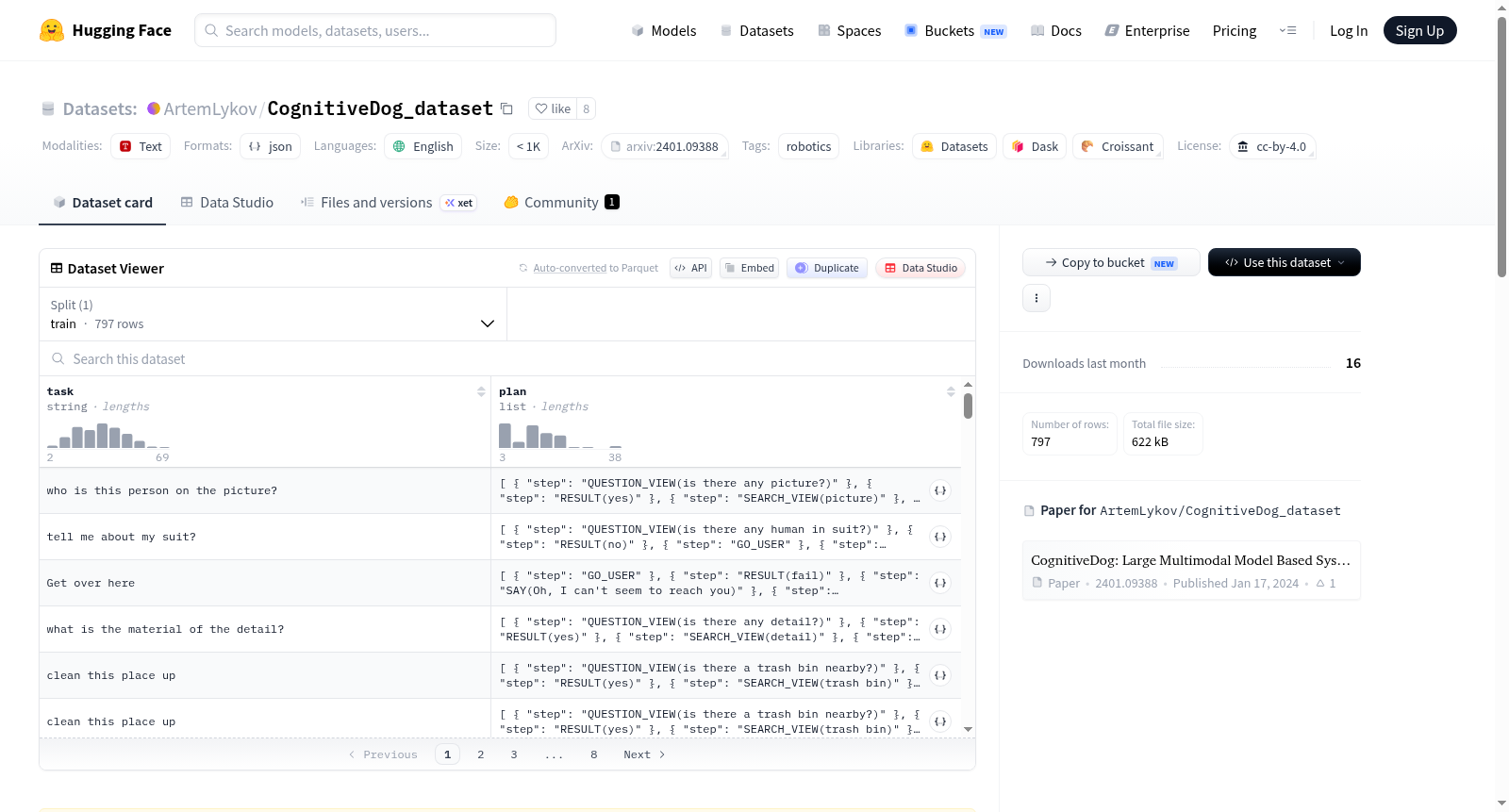Screen dimensions: 1509x812
Task: Click the cc-by-4.0 license tag
Action: [1272, 146]
